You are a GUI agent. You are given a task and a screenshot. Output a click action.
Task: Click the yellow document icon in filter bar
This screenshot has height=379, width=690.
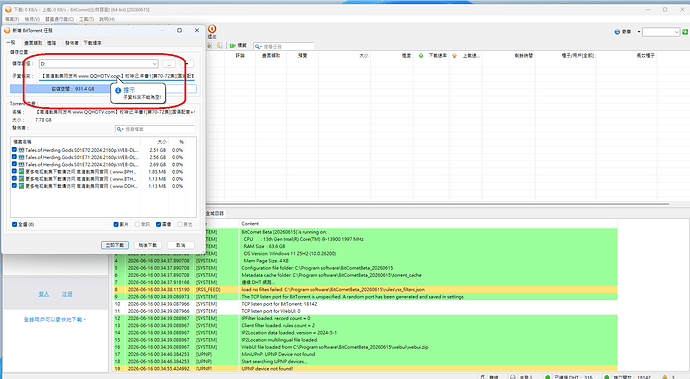(220, 45)
